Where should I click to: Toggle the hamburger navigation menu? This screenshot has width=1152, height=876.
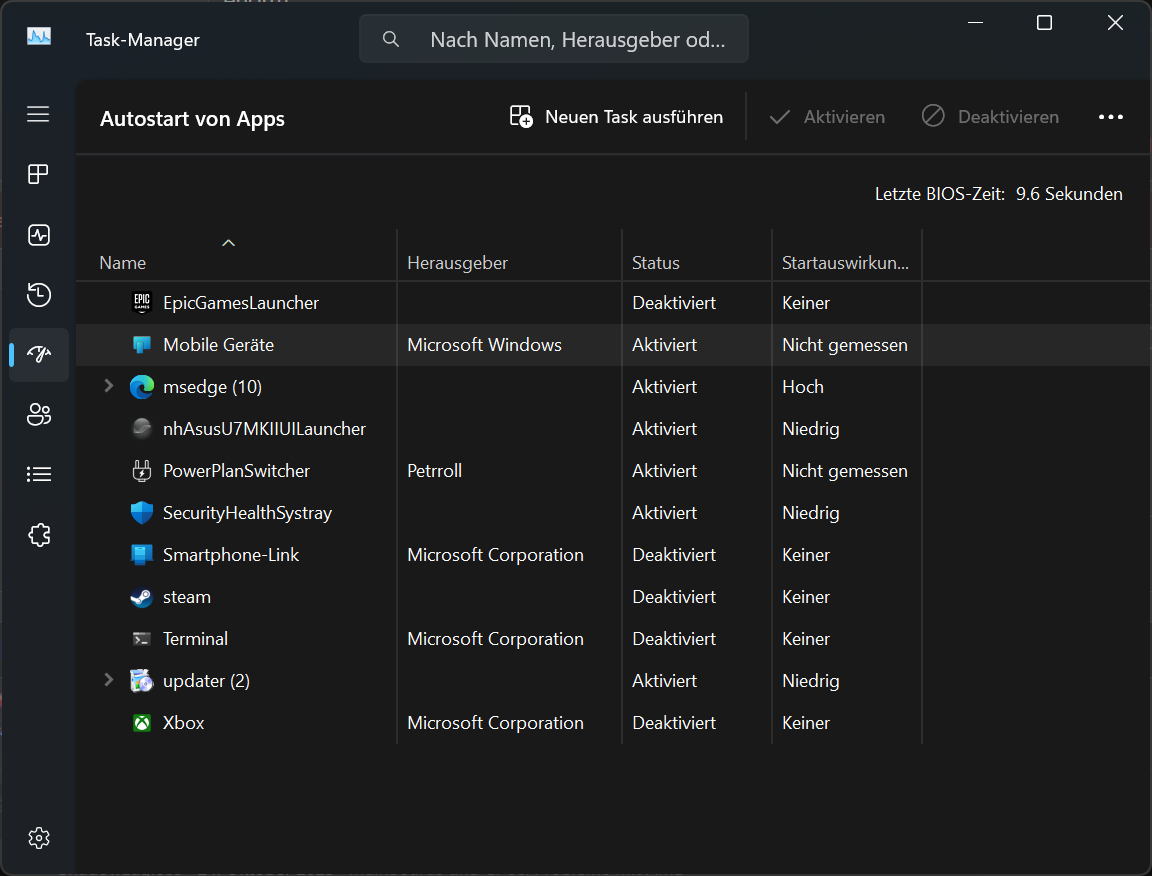point(38,114)
